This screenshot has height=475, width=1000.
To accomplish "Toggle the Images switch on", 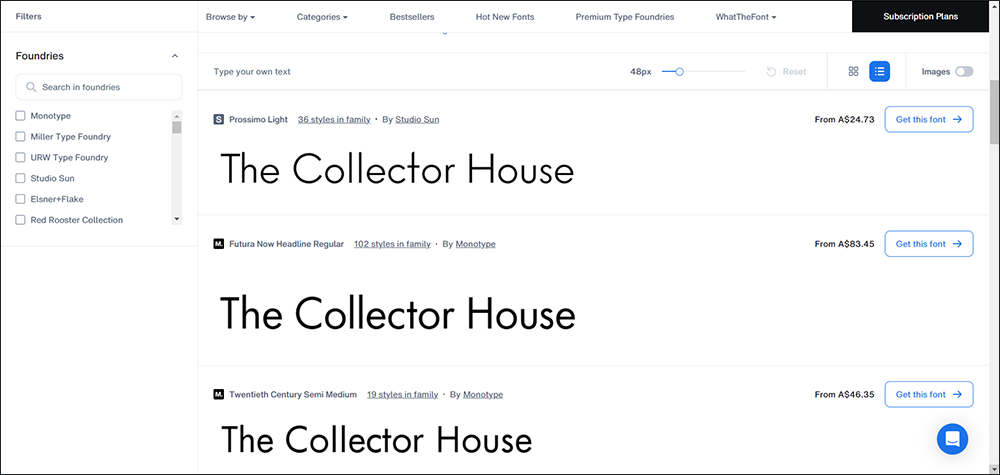I will click(x=964, y=71).
